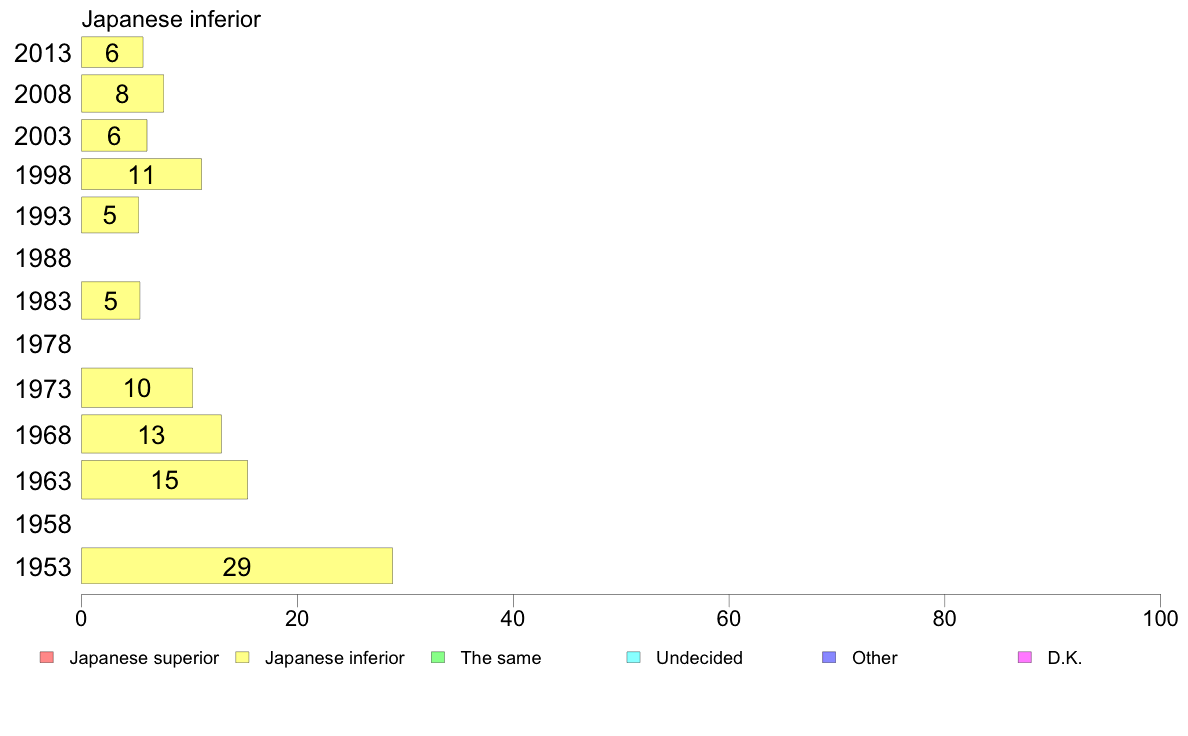
Task: Click the green The same legend swatch
Action: (438, 657)
